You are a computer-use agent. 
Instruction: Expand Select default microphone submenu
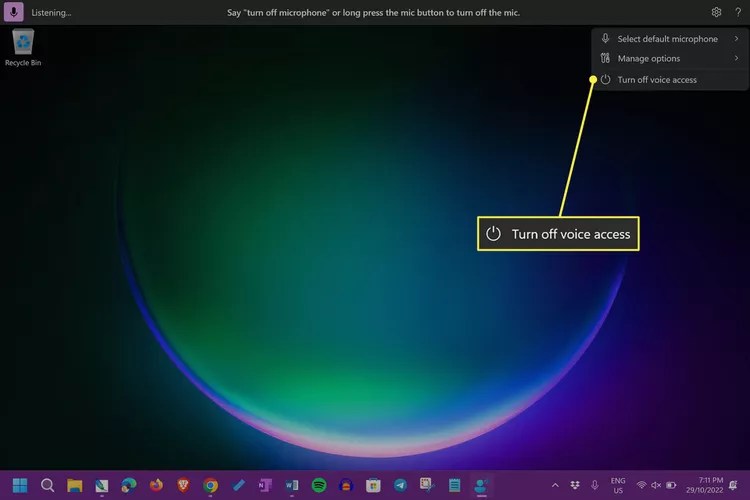[670, 39]
